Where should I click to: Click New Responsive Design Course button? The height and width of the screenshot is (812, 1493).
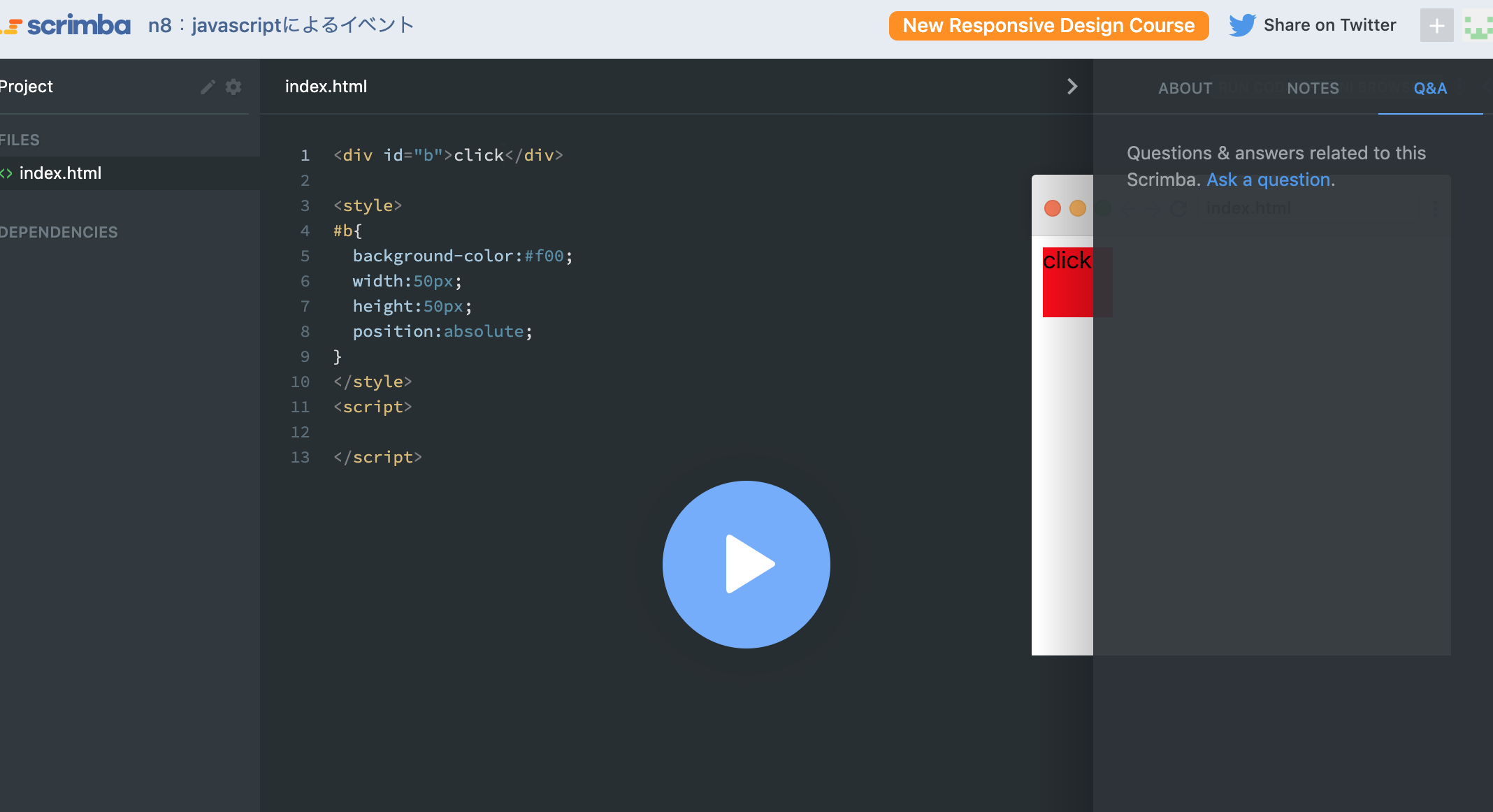1048,26
